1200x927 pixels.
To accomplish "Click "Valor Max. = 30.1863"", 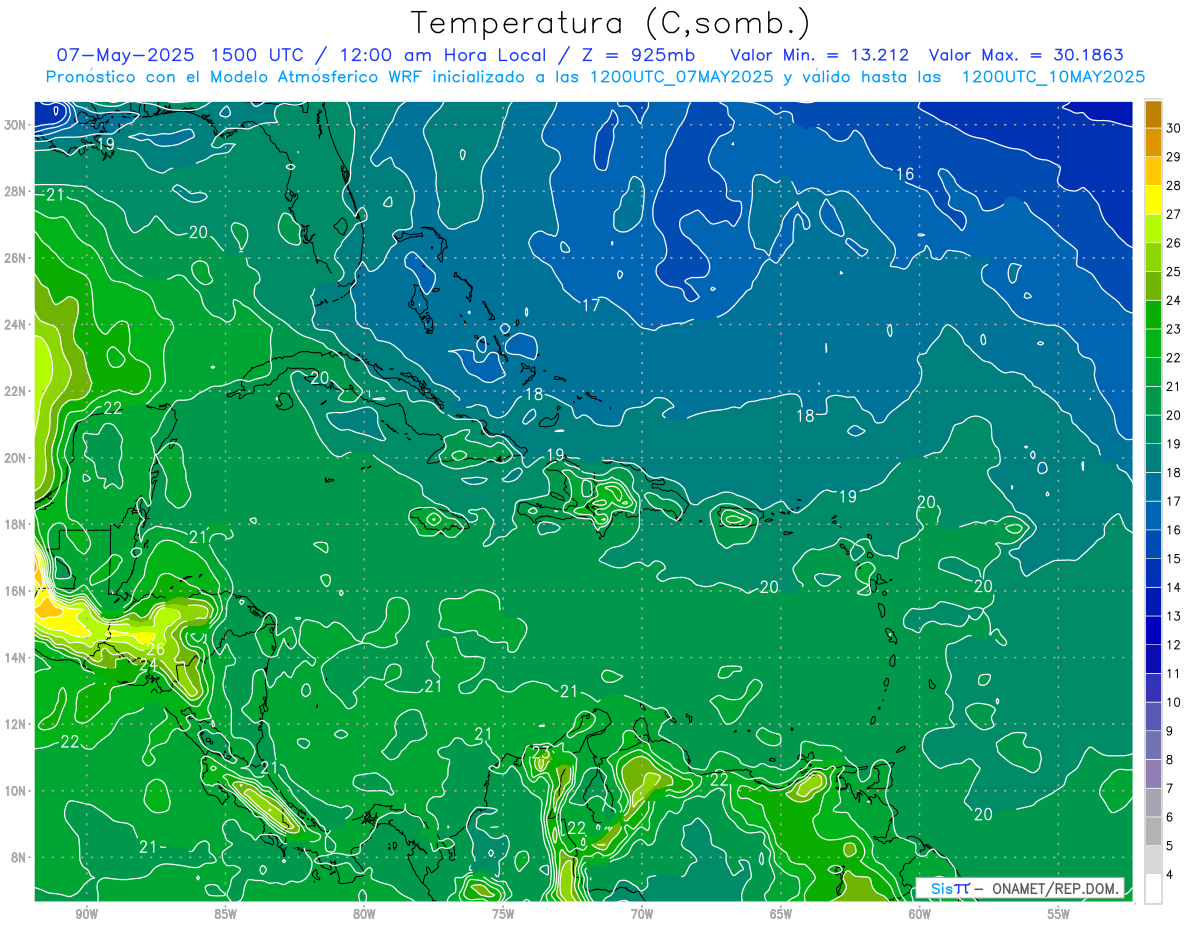I will pos(1026,55).
